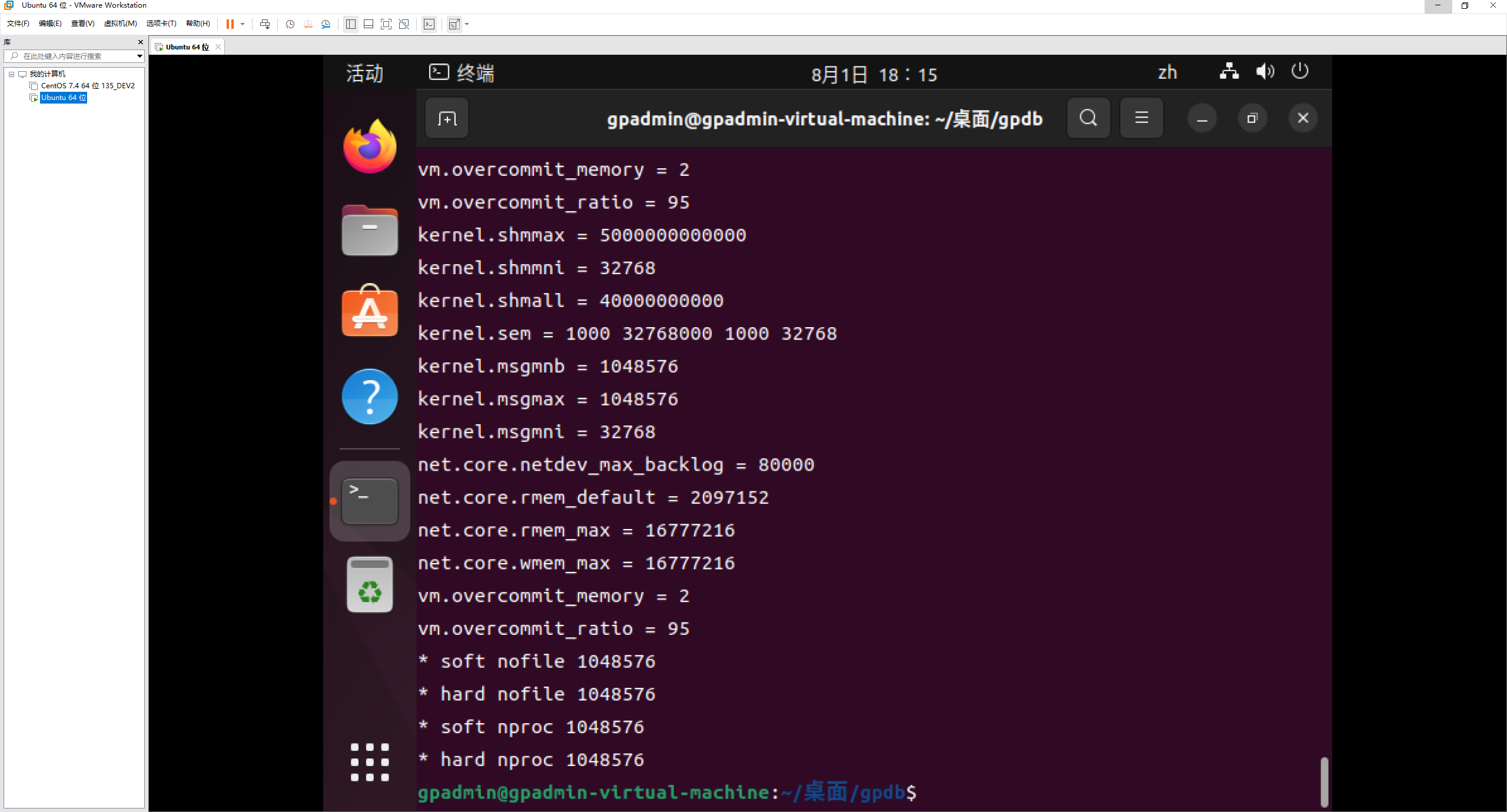Click the terminal scrollbar thumb
The height and width of the screenshot is (812, 1507).
pos(1324,782)
